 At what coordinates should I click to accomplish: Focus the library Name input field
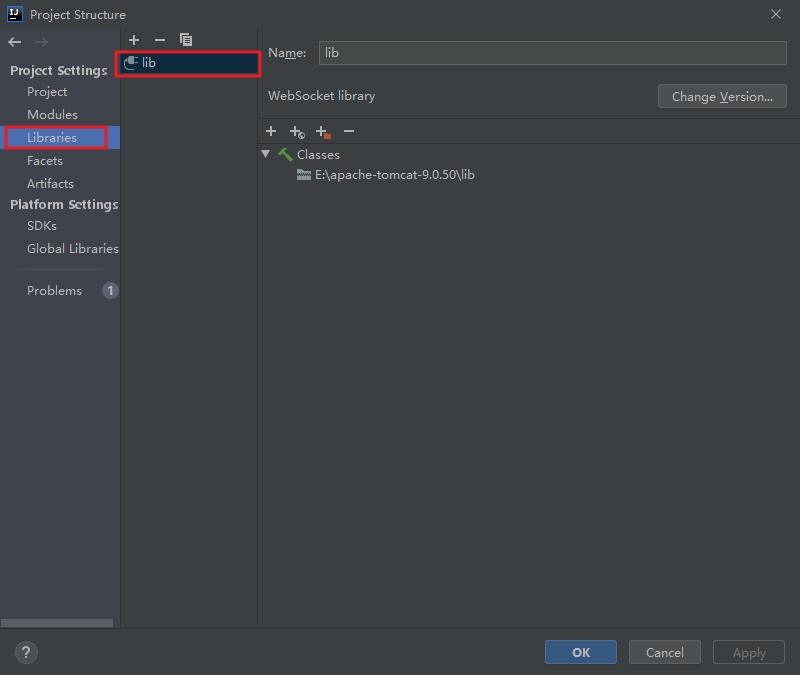[x=553, y=53]
